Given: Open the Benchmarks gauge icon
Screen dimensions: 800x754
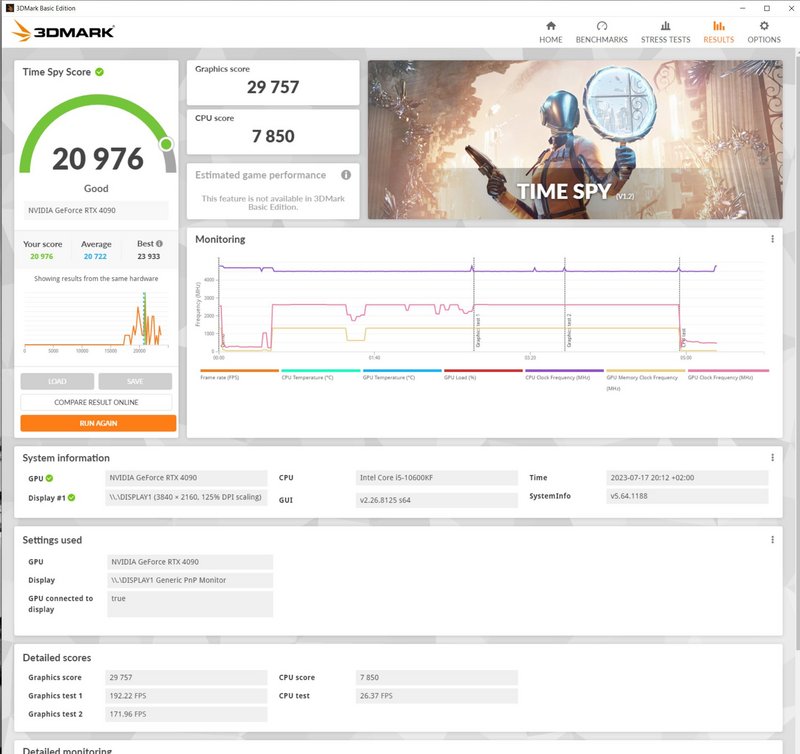Looking at the screenshot, I should click(x=602, y=26).
